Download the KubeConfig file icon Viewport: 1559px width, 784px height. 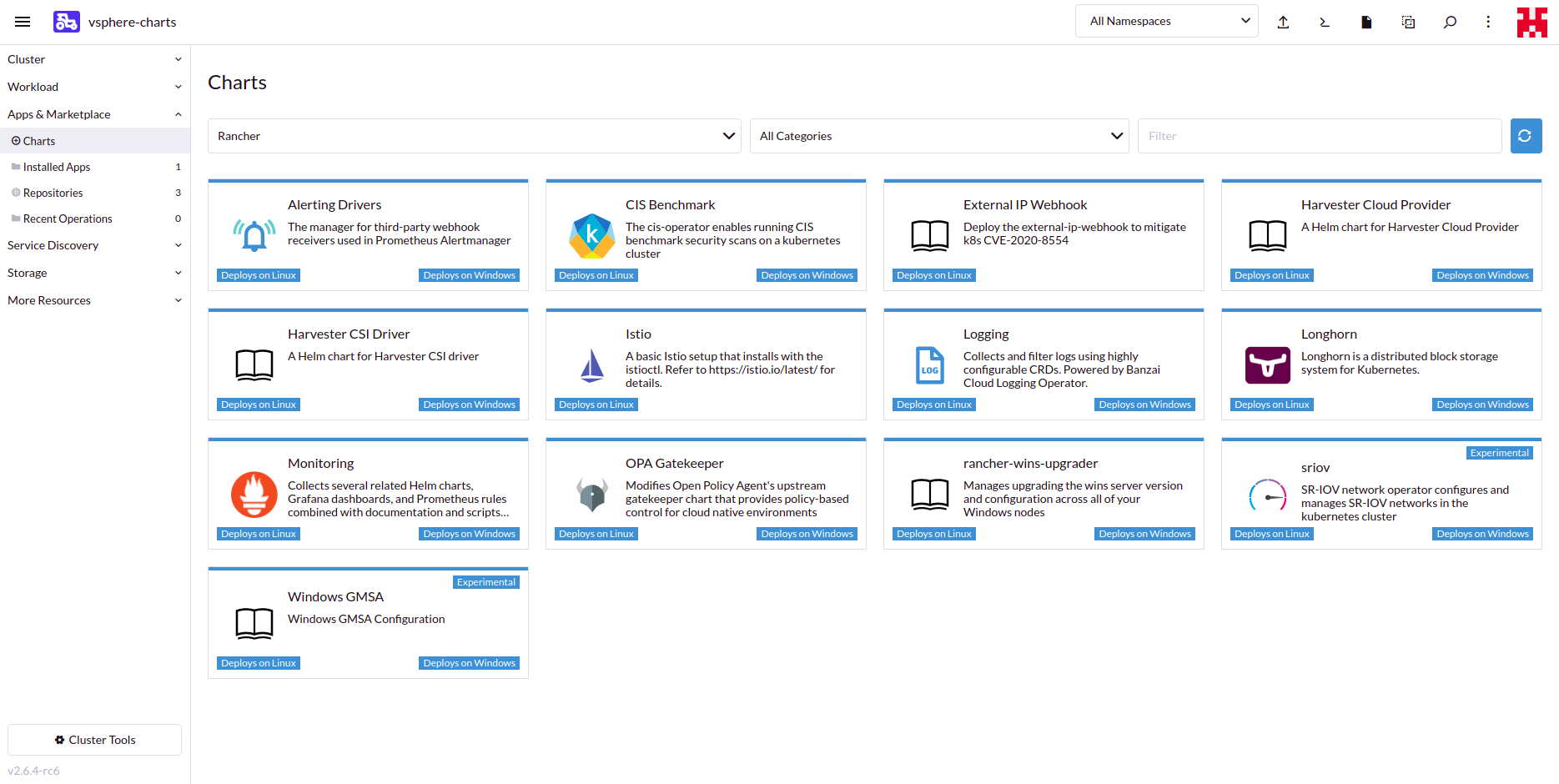coord(1366,22)
